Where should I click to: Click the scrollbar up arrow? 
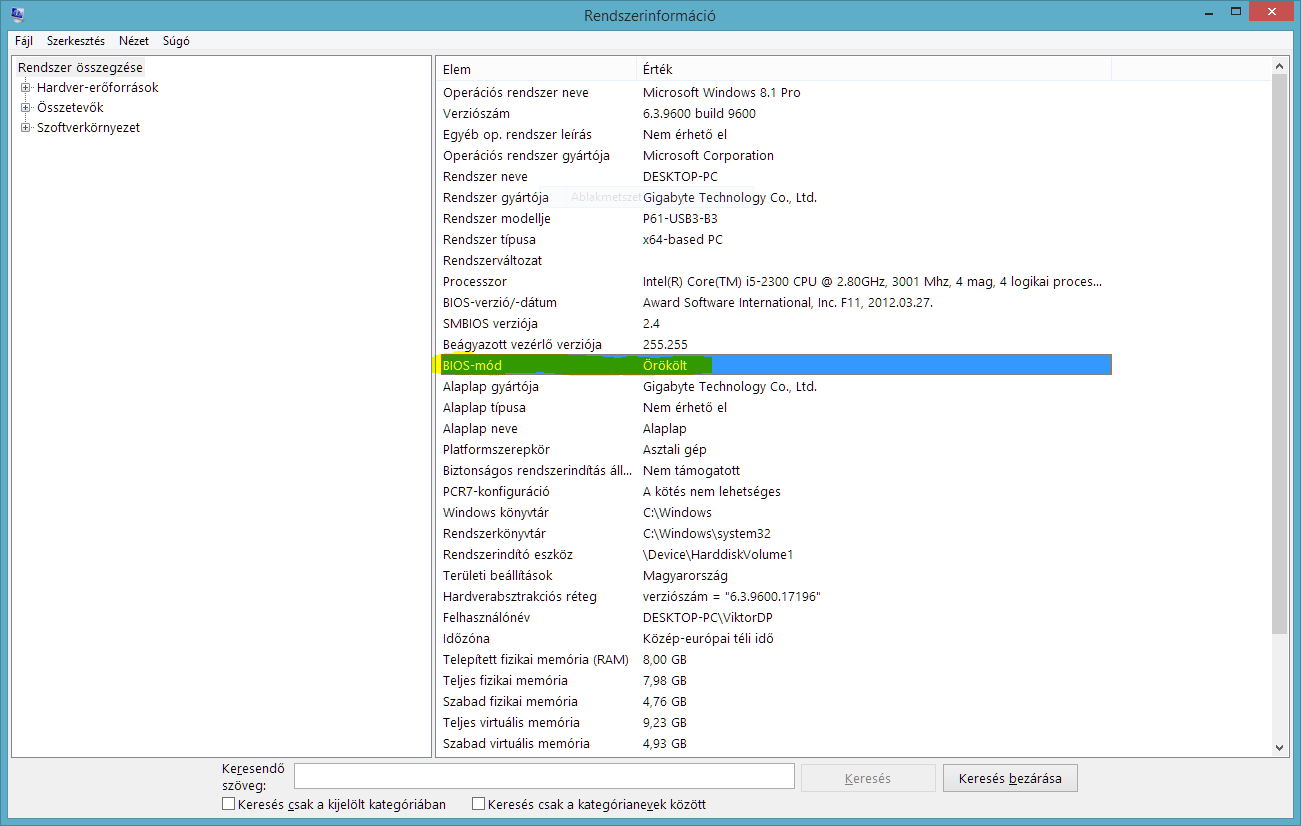[1279, 66]
